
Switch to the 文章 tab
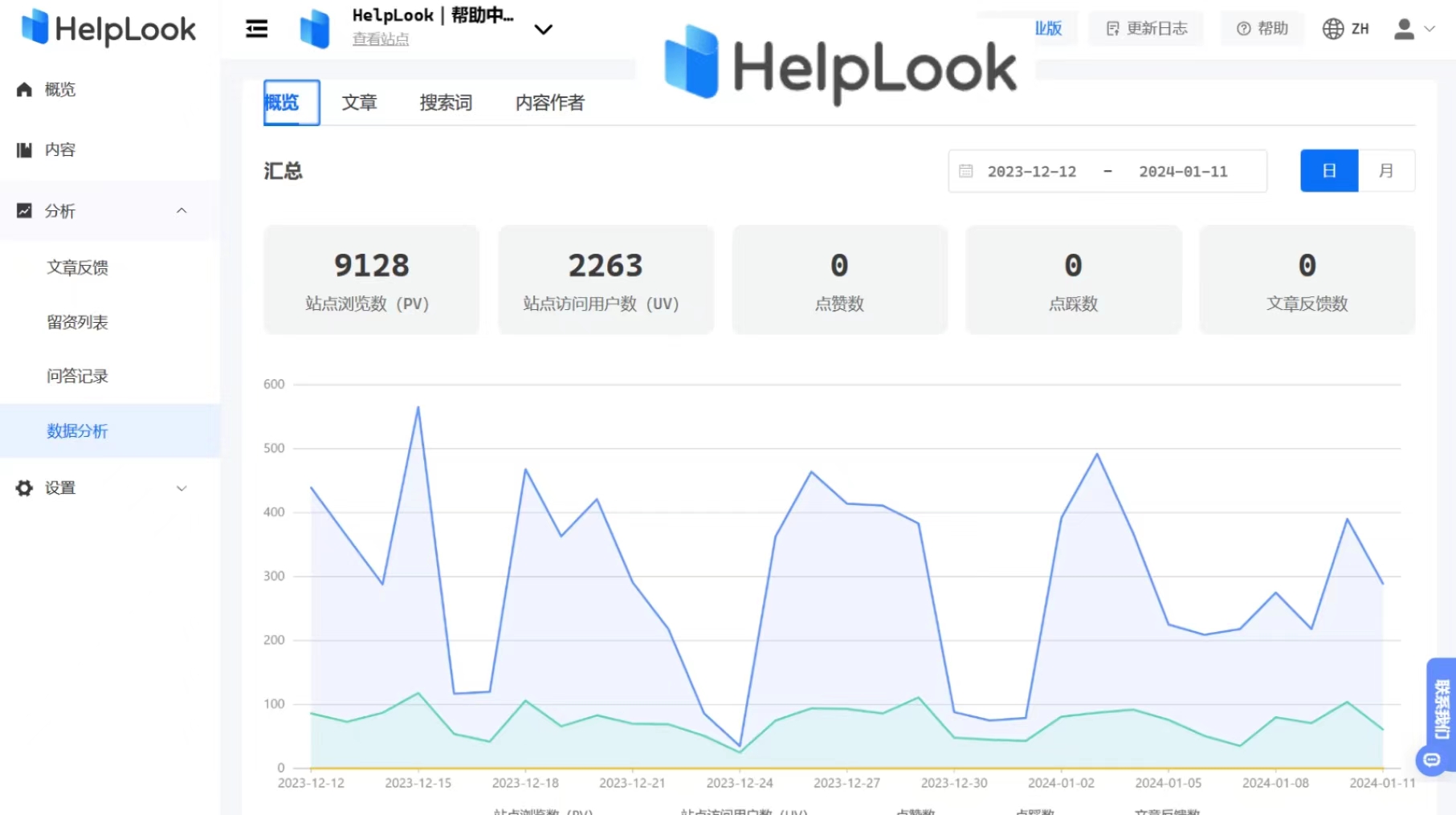(359, 103)
